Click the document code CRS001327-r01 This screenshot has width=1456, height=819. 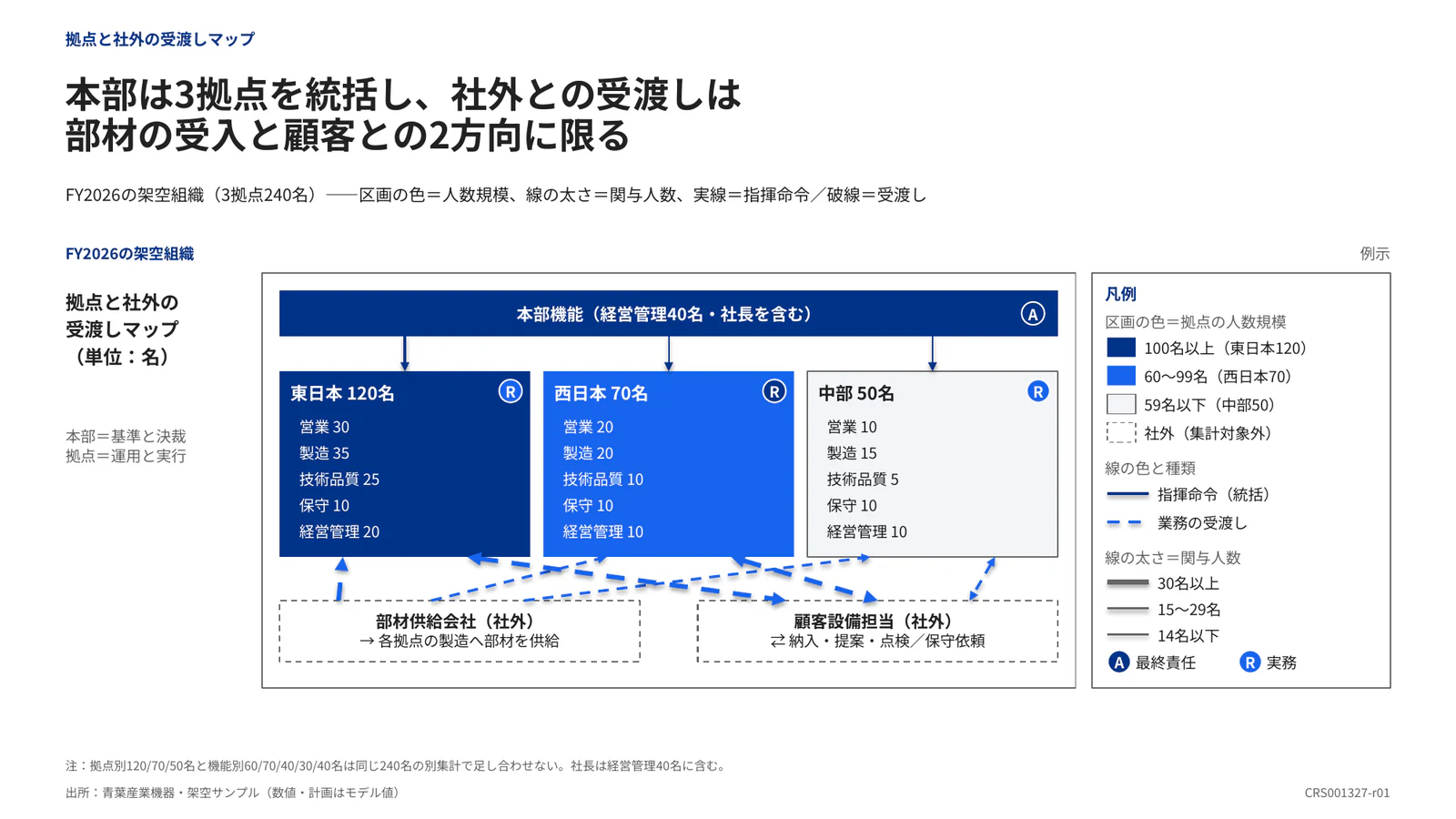pyautogui.click(x=1347, y=793)
